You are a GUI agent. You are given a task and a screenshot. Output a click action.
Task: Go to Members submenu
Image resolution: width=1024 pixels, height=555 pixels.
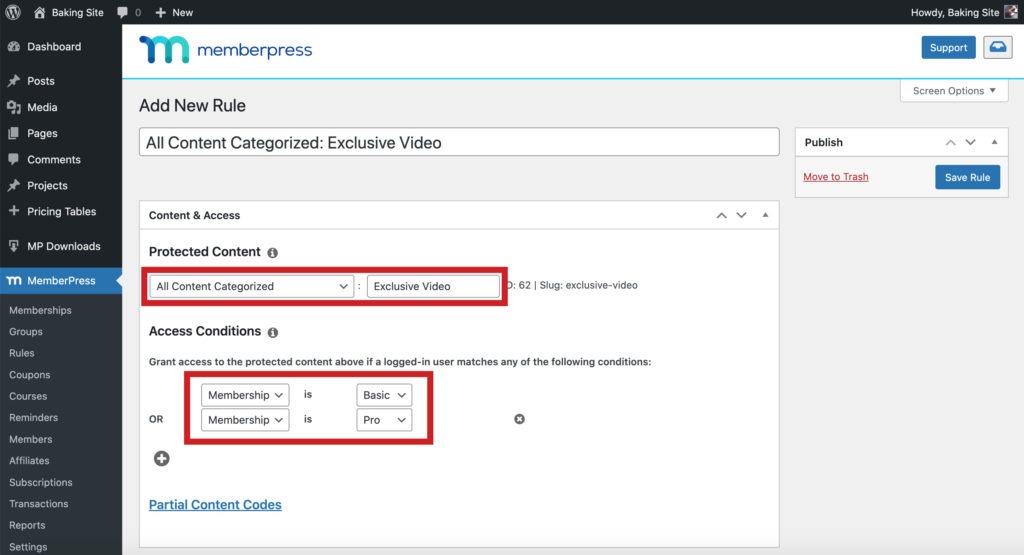(x=31, y=439)
